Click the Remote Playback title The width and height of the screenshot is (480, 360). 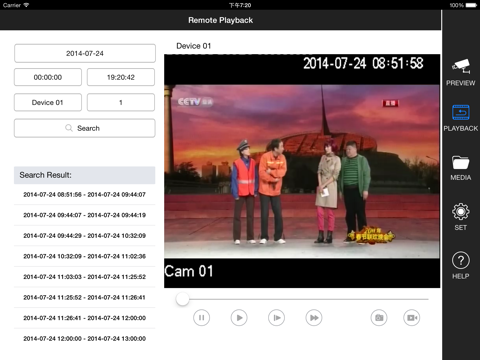pyautogui.click(x=221, y=20)
